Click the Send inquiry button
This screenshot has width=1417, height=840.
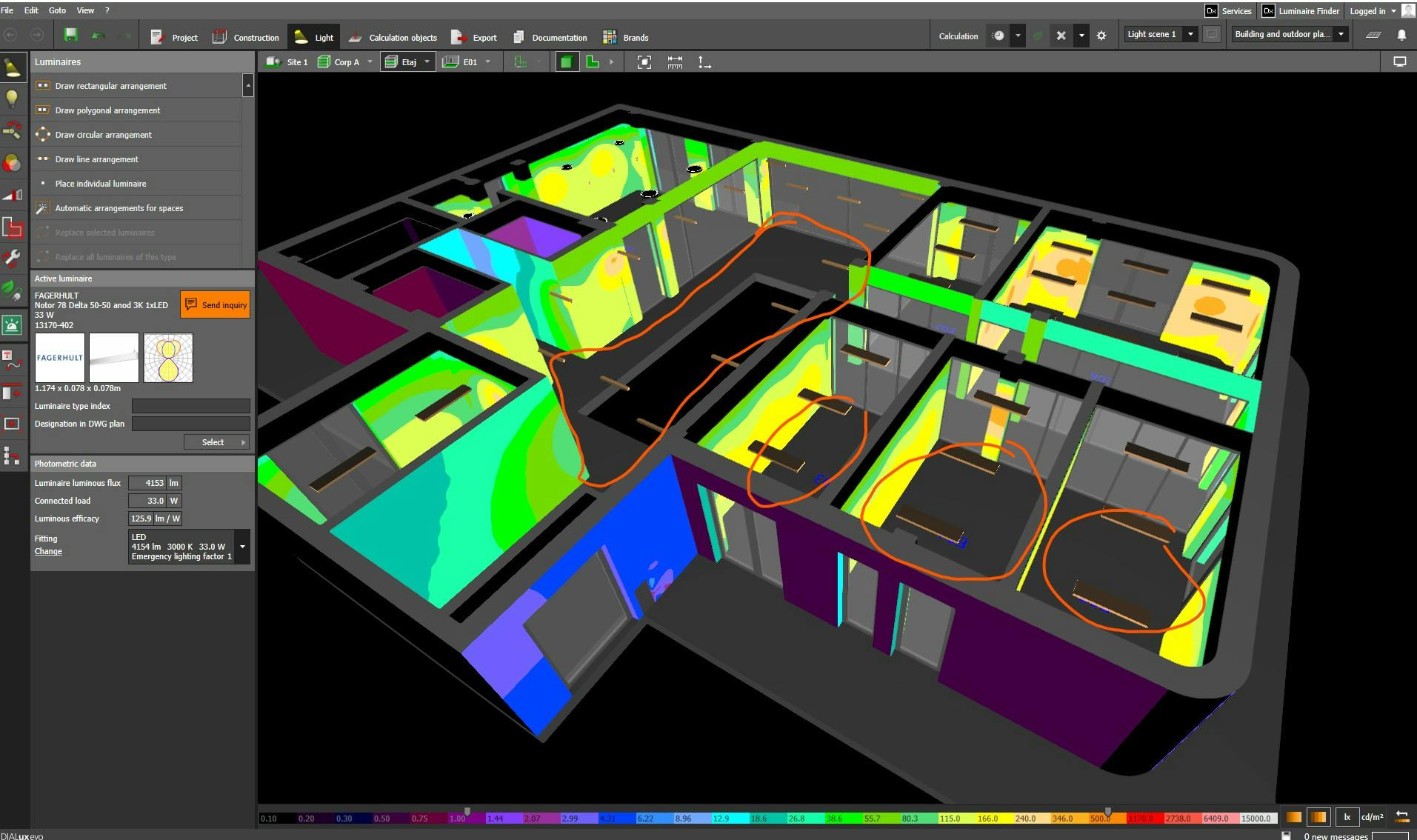(x=215, y=304)
